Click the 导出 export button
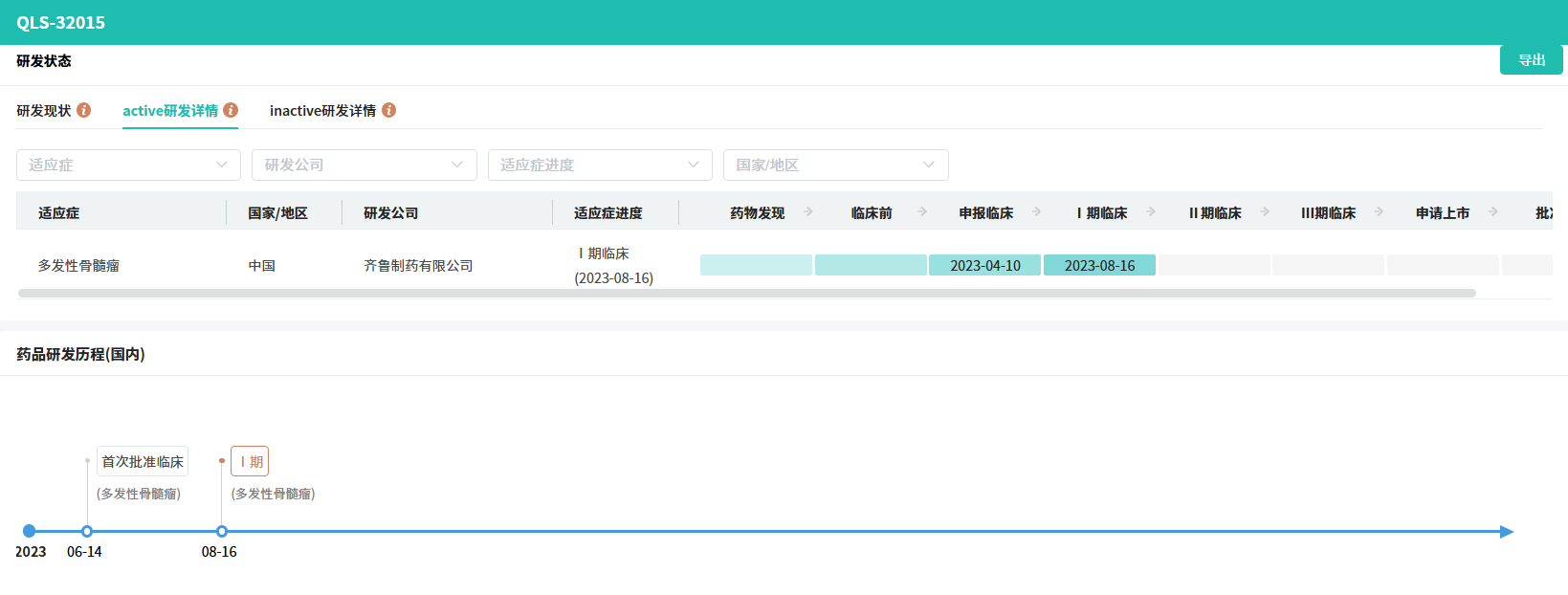Viewport: 1568px width, 595px height. (1531, 60)
